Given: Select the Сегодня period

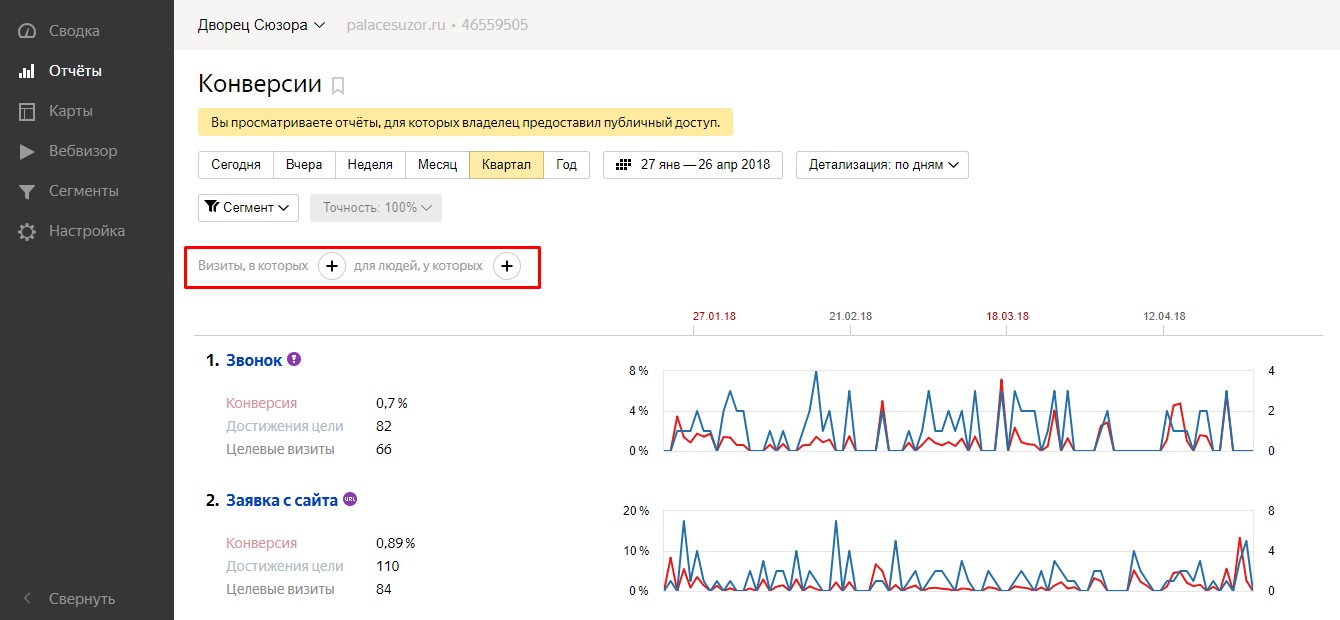Looking at the screenshot, I should (x=236, y=165).
